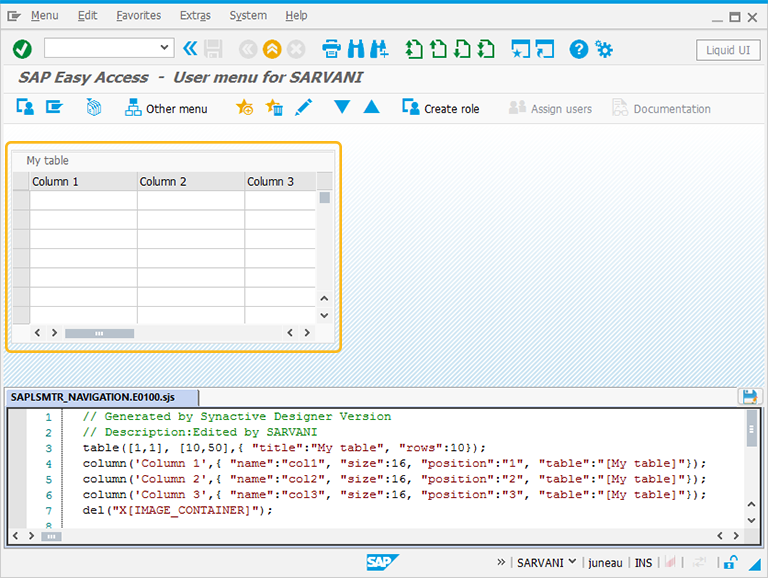Click the script editor vertical scroll thumb

coord(751,429)
